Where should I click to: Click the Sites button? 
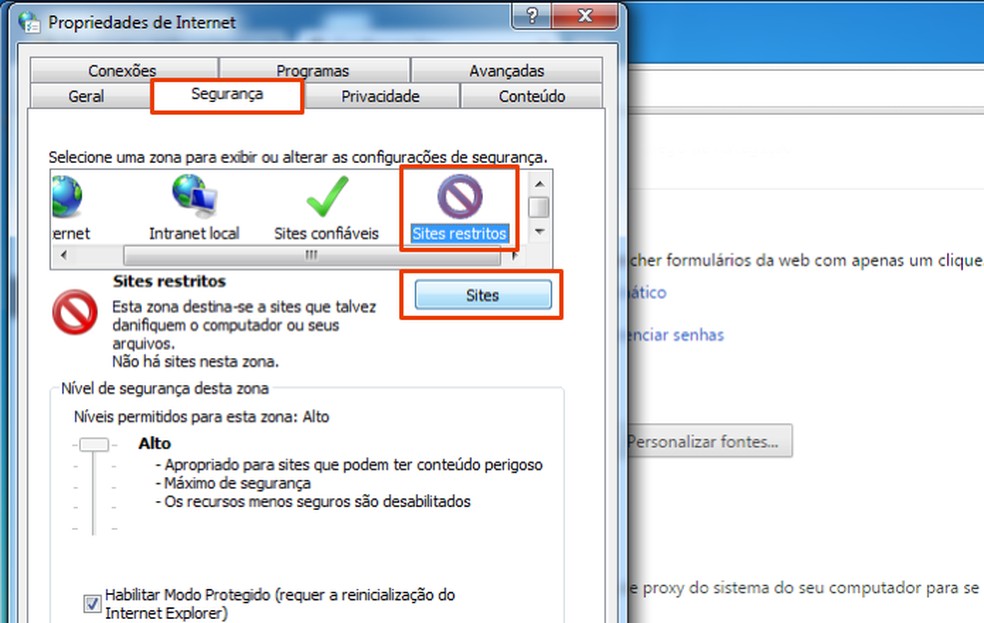(482, 295)
